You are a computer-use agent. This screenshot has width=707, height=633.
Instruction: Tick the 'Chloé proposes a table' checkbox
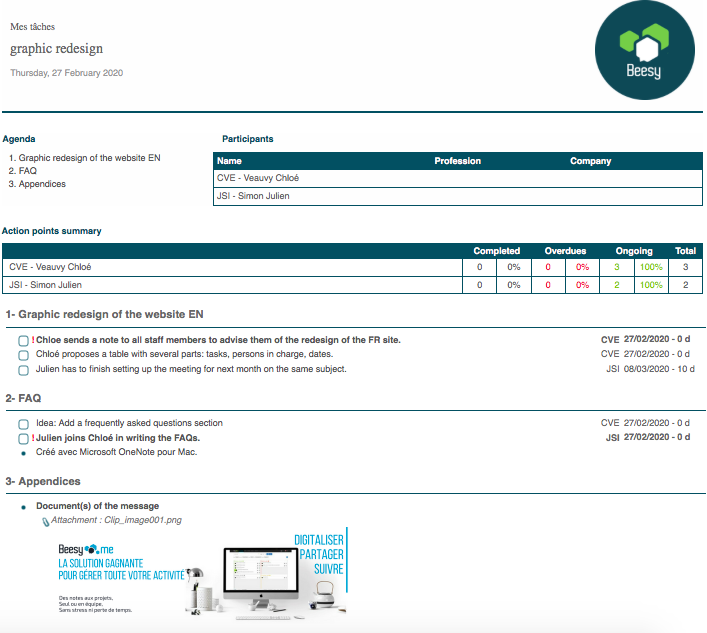pos(23,355)
